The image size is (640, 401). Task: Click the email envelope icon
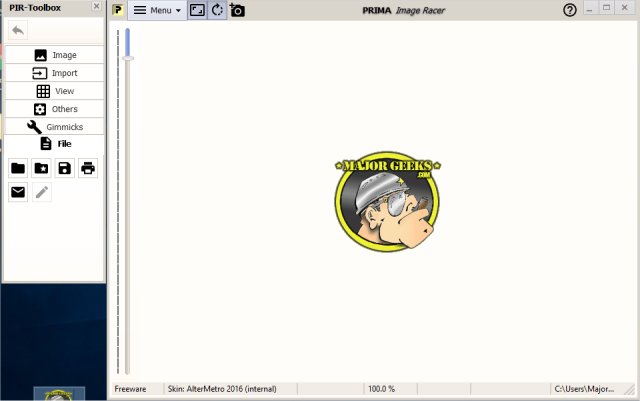18,192
